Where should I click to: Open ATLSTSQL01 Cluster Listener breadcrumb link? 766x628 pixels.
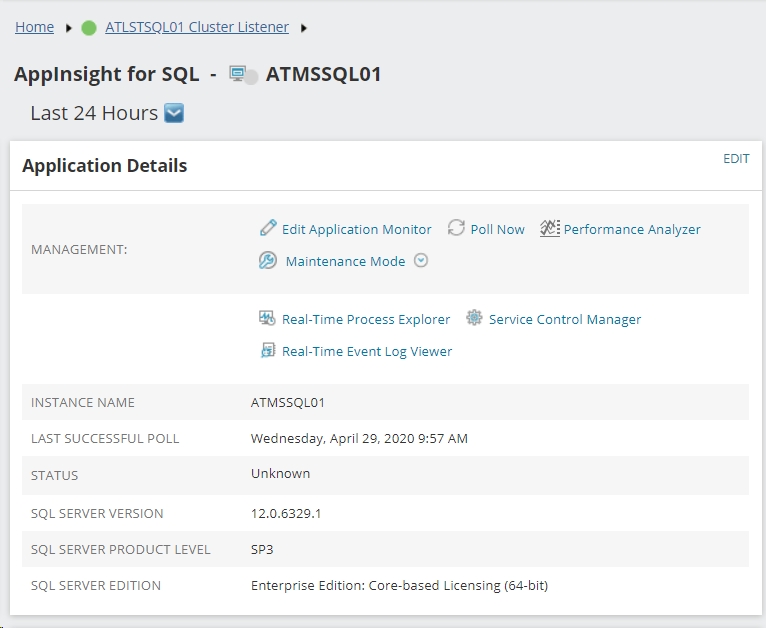(197, 27)
